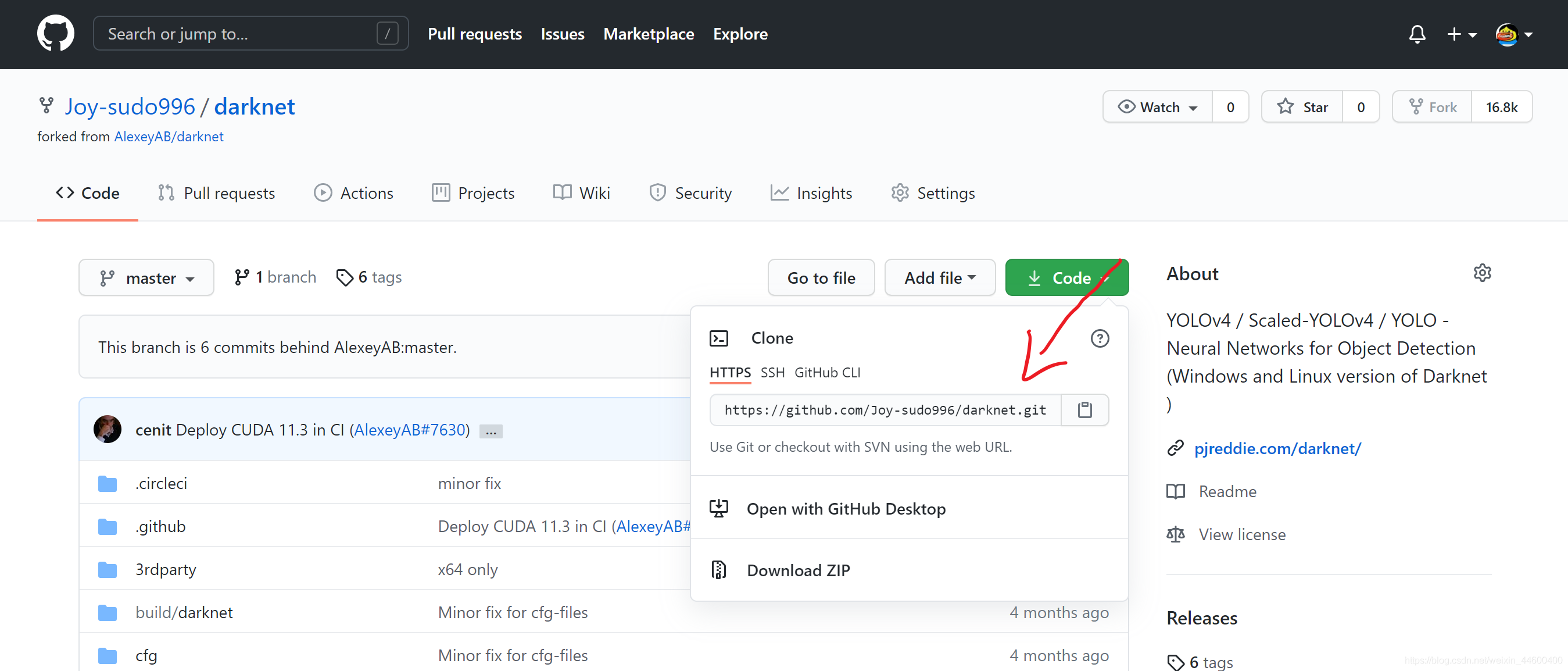Open cenit commit author avatar
Image resolution: width=1568 pixels, height=671 pixels.
point(107,429)
